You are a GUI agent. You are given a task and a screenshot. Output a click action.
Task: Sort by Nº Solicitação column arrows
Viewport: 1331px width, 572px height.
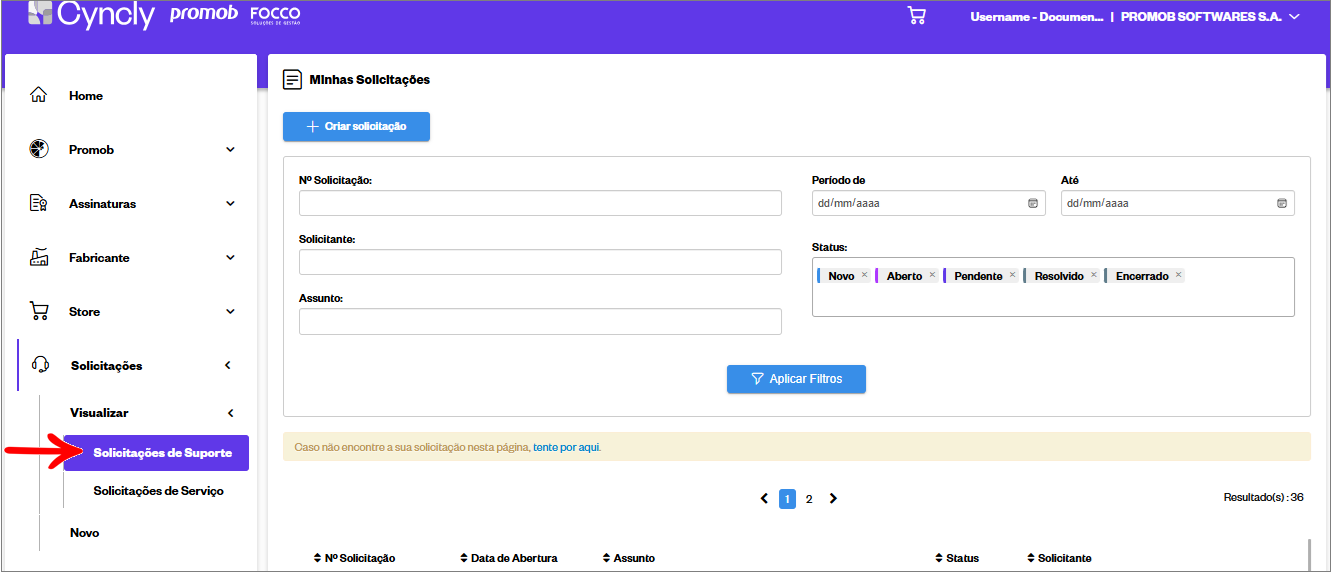[x=317, y=558]
